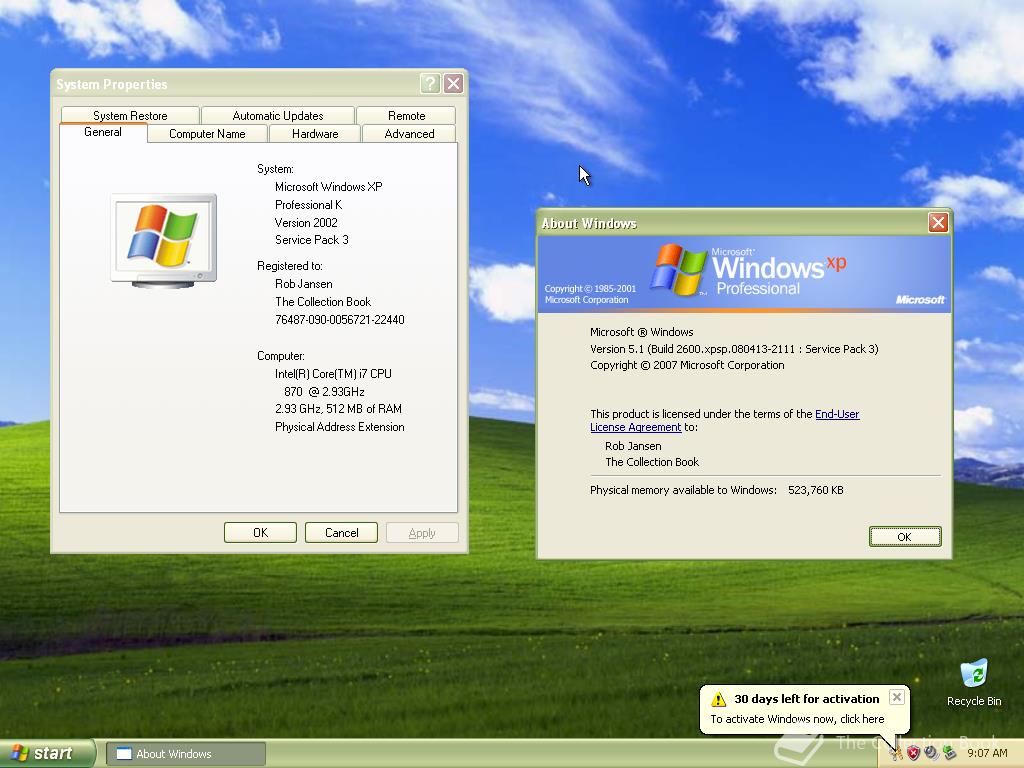This screenshot has width=1024, height=768.
Task: Open the Remote tab
Action: 406,115
